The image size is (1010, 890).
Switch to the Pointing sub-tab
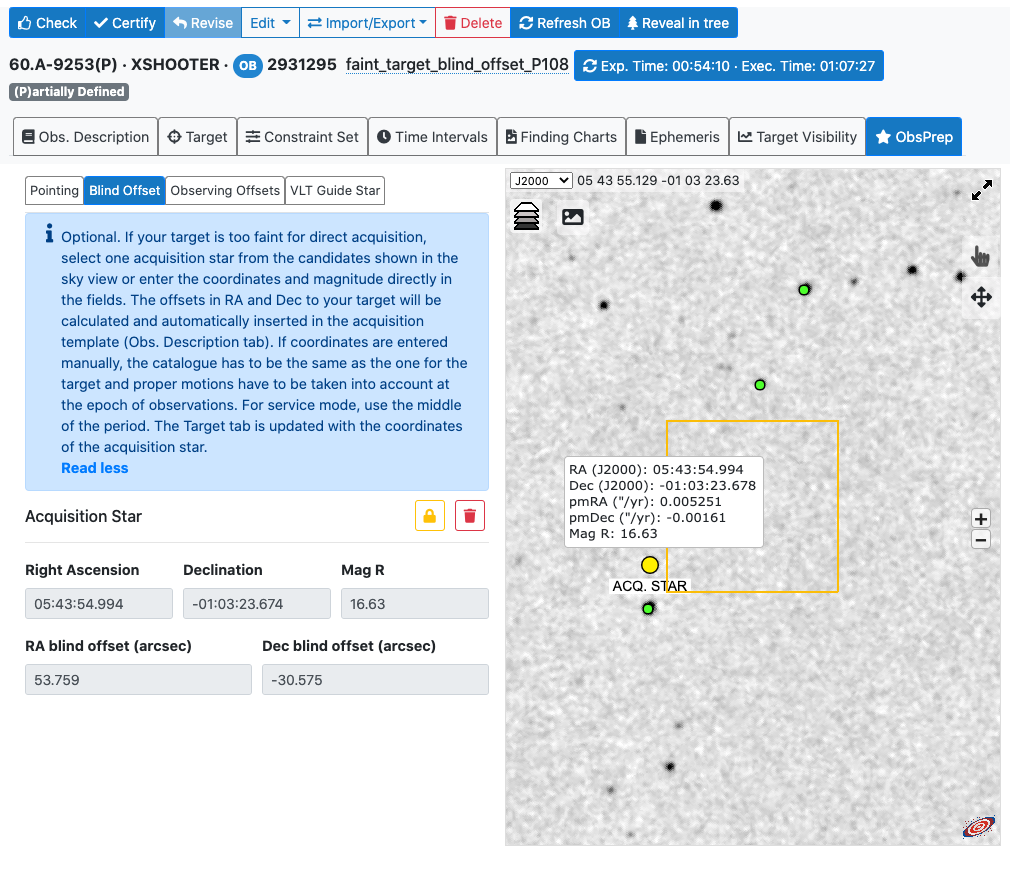54,190
